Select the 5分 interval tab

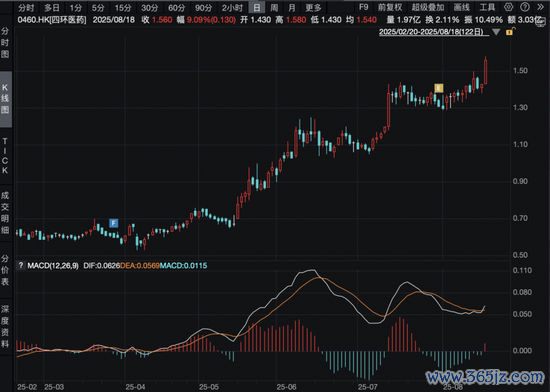(98, 7)
